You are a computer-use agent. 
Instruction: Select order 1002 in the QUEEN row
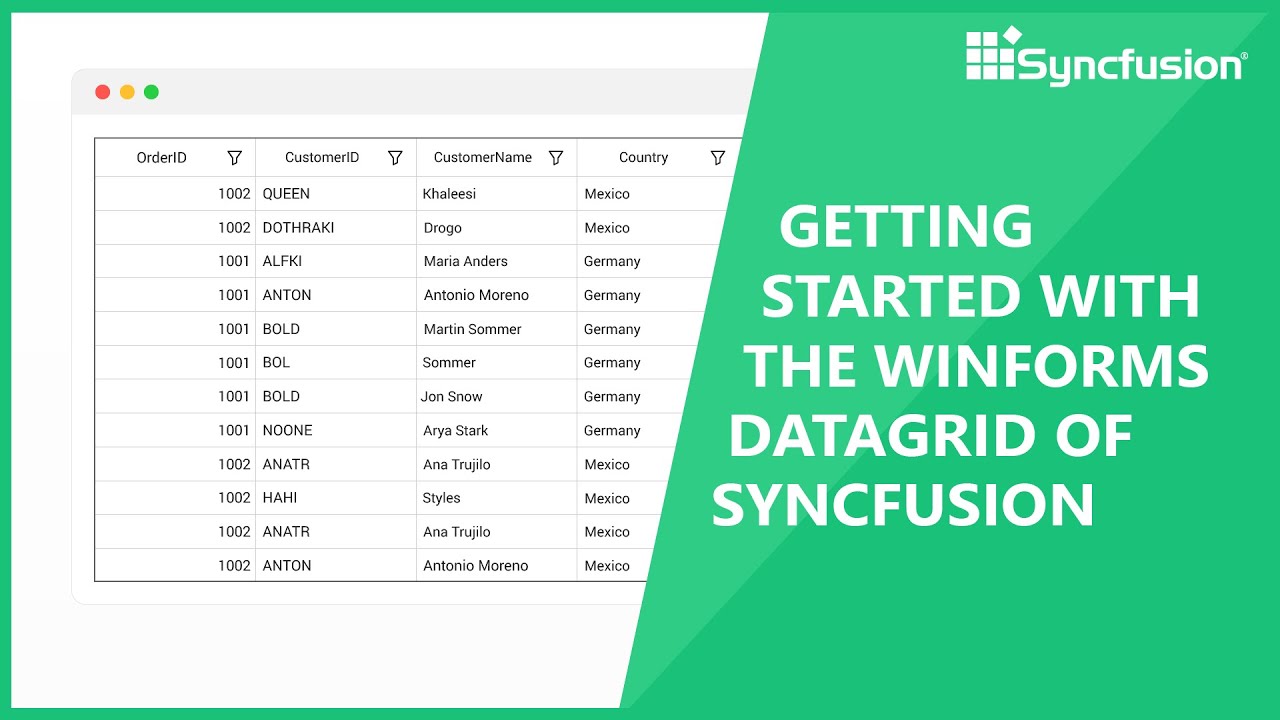(175, 194)
